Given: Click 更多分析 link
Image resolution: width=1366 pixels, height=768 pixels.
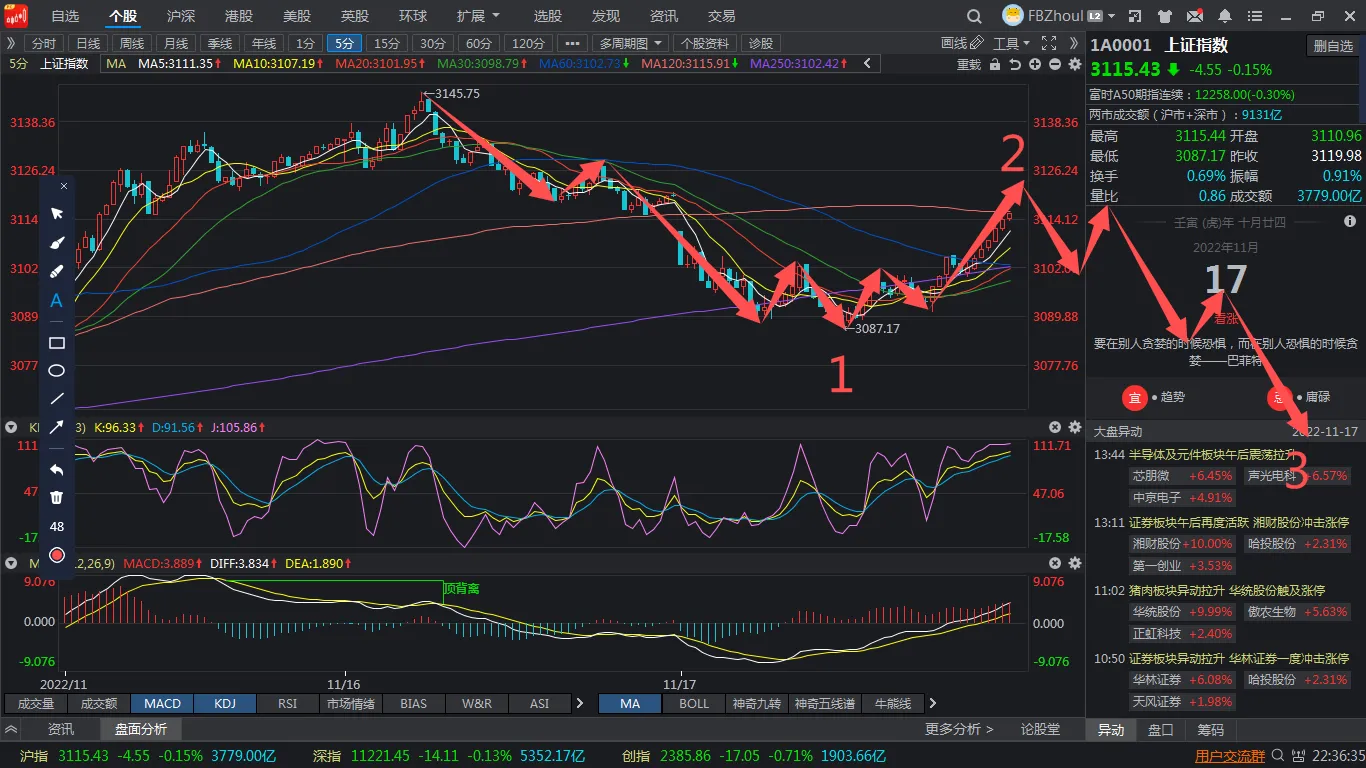Looking at the screenshot, I should pos(959,729).
